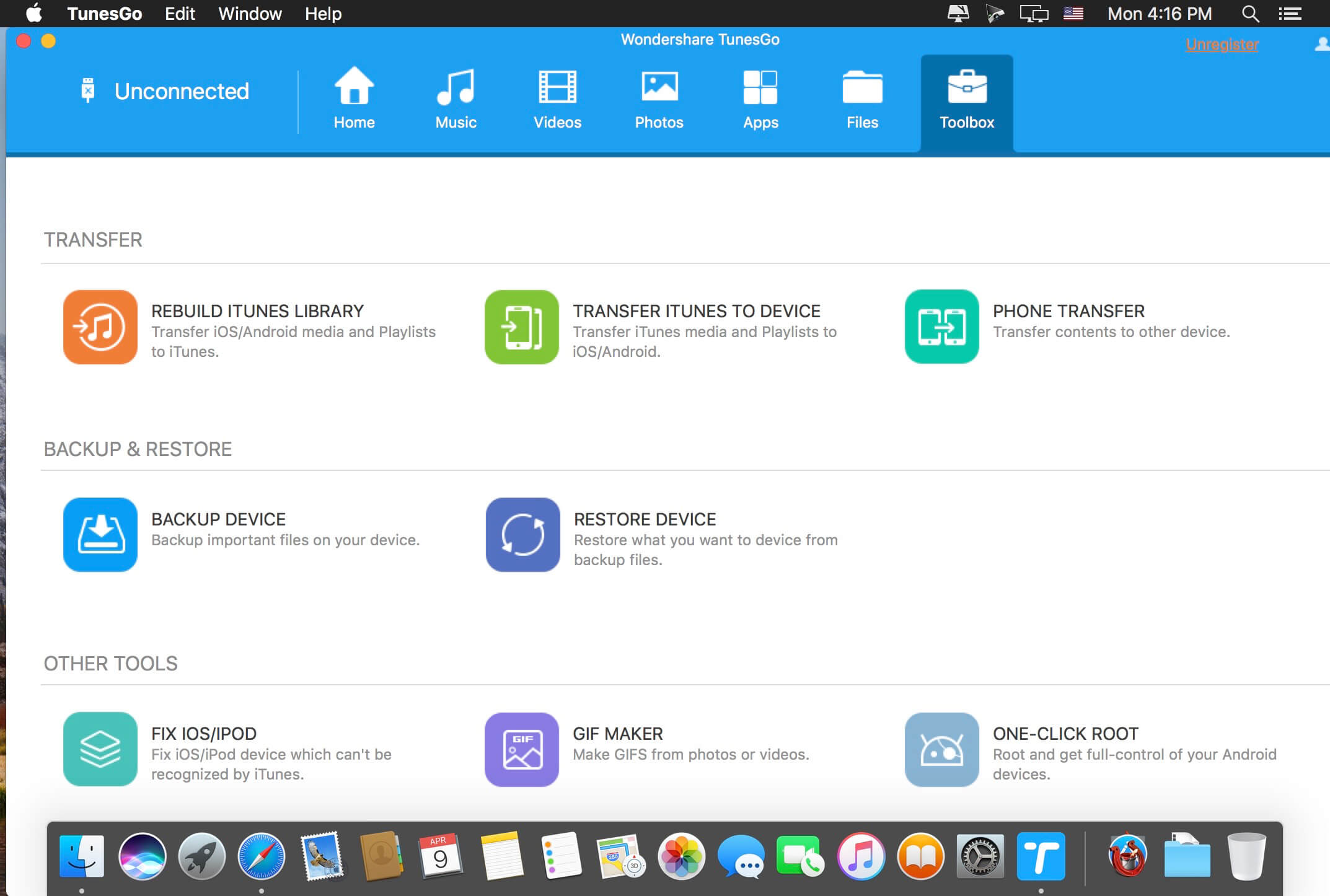Click the screen mirroring displays menu bar icon
This screenshot has height=896, width=1330.
[1034, 14]
